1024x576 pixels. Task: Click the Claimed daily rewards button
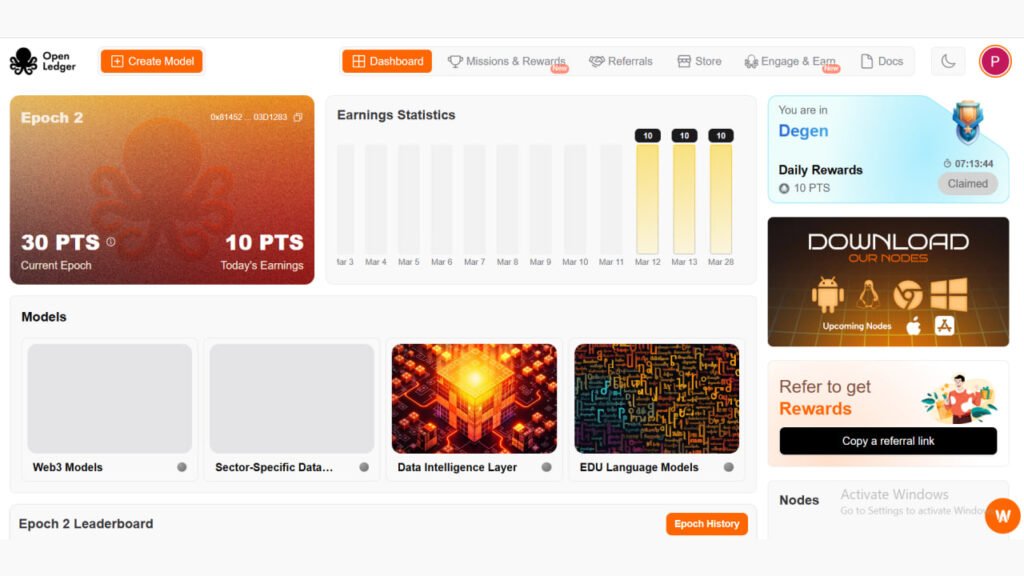pyautogui.click(x=968, y=184)
